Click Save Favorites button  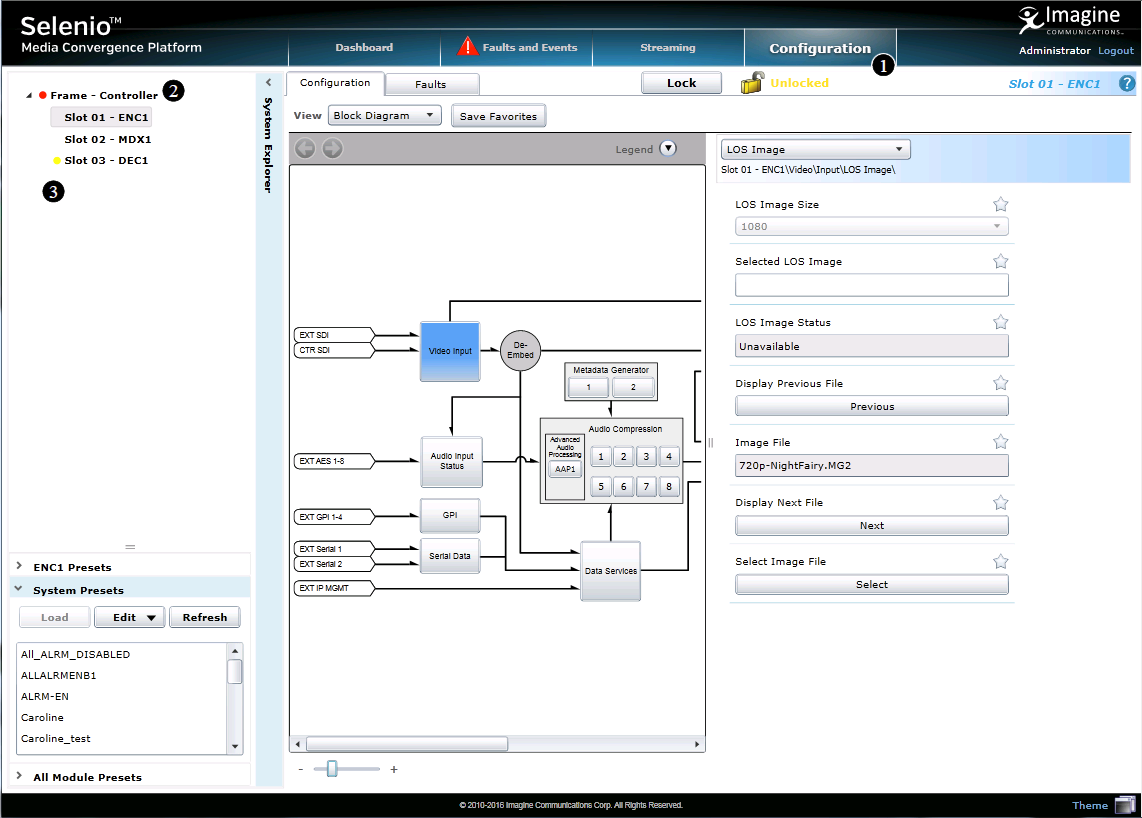pos(498,116)
